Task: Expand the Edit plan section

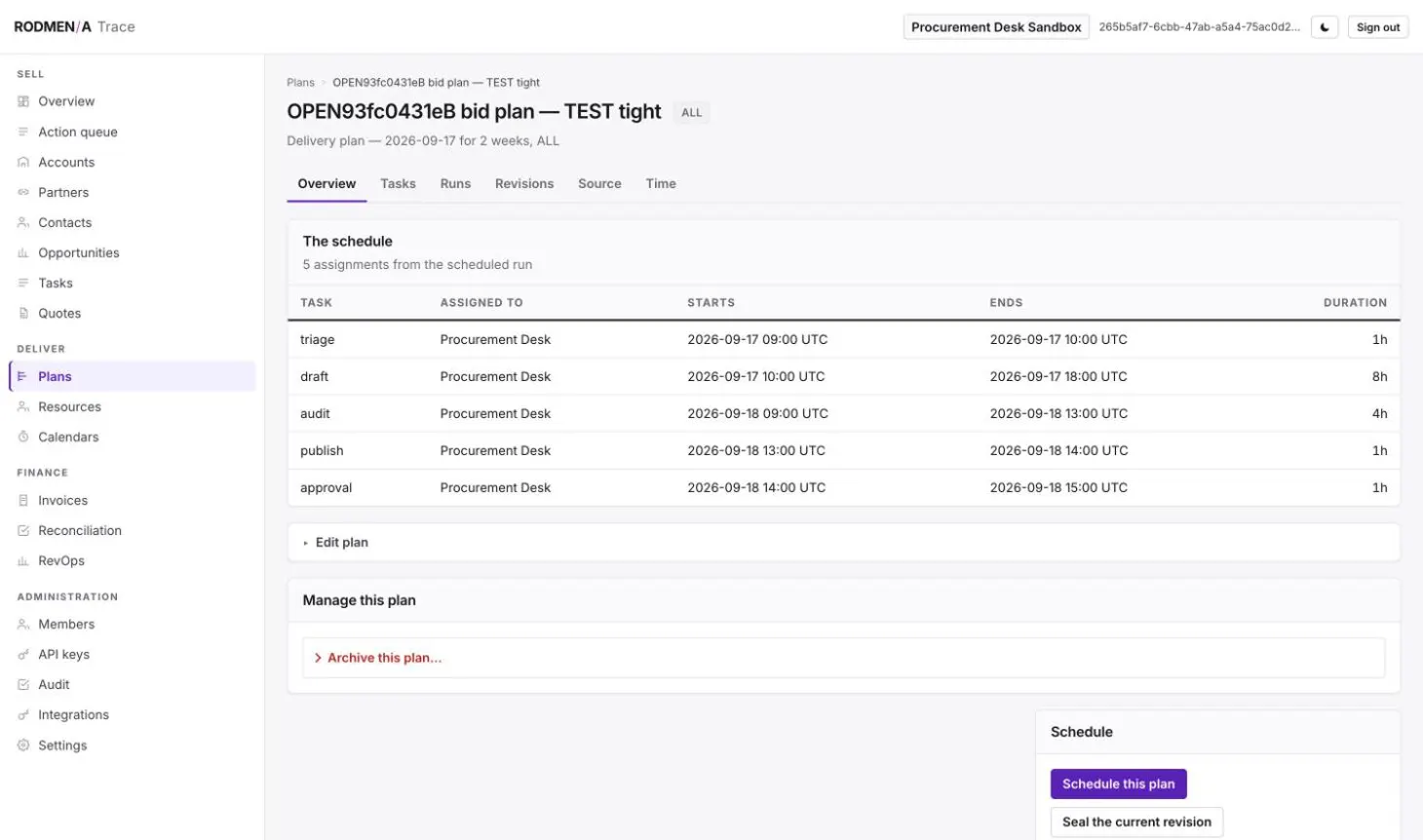Action: point(844,542)
